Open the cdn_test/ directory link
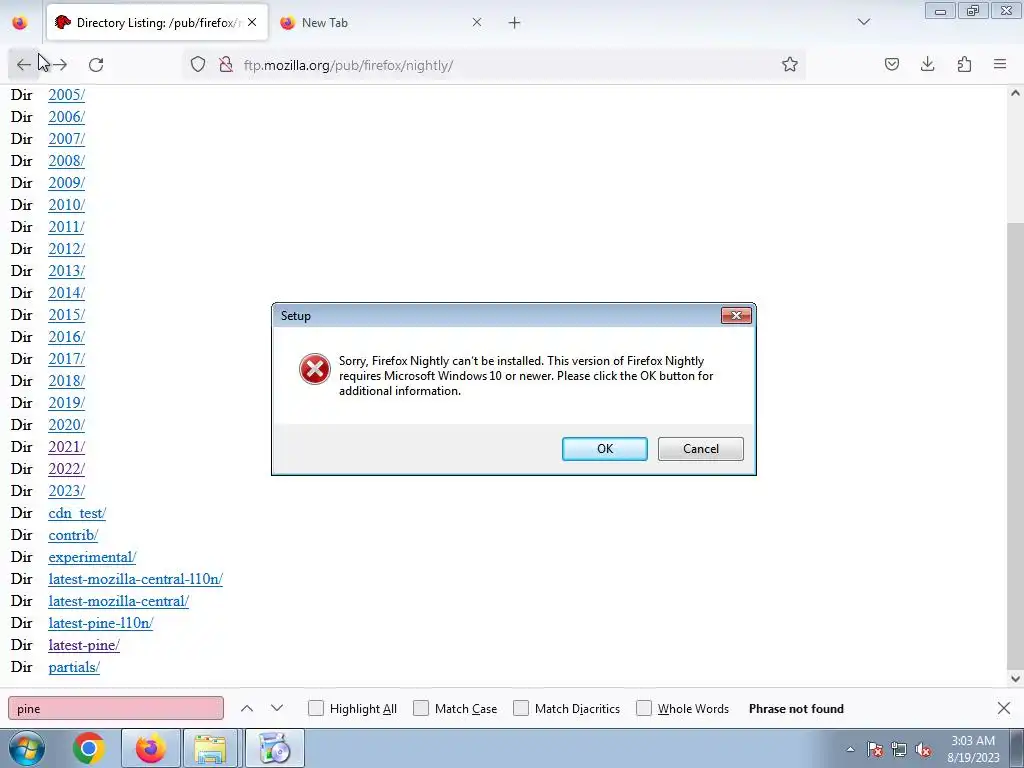Screen dimensions: 1024x768 [x=77, y=513]
